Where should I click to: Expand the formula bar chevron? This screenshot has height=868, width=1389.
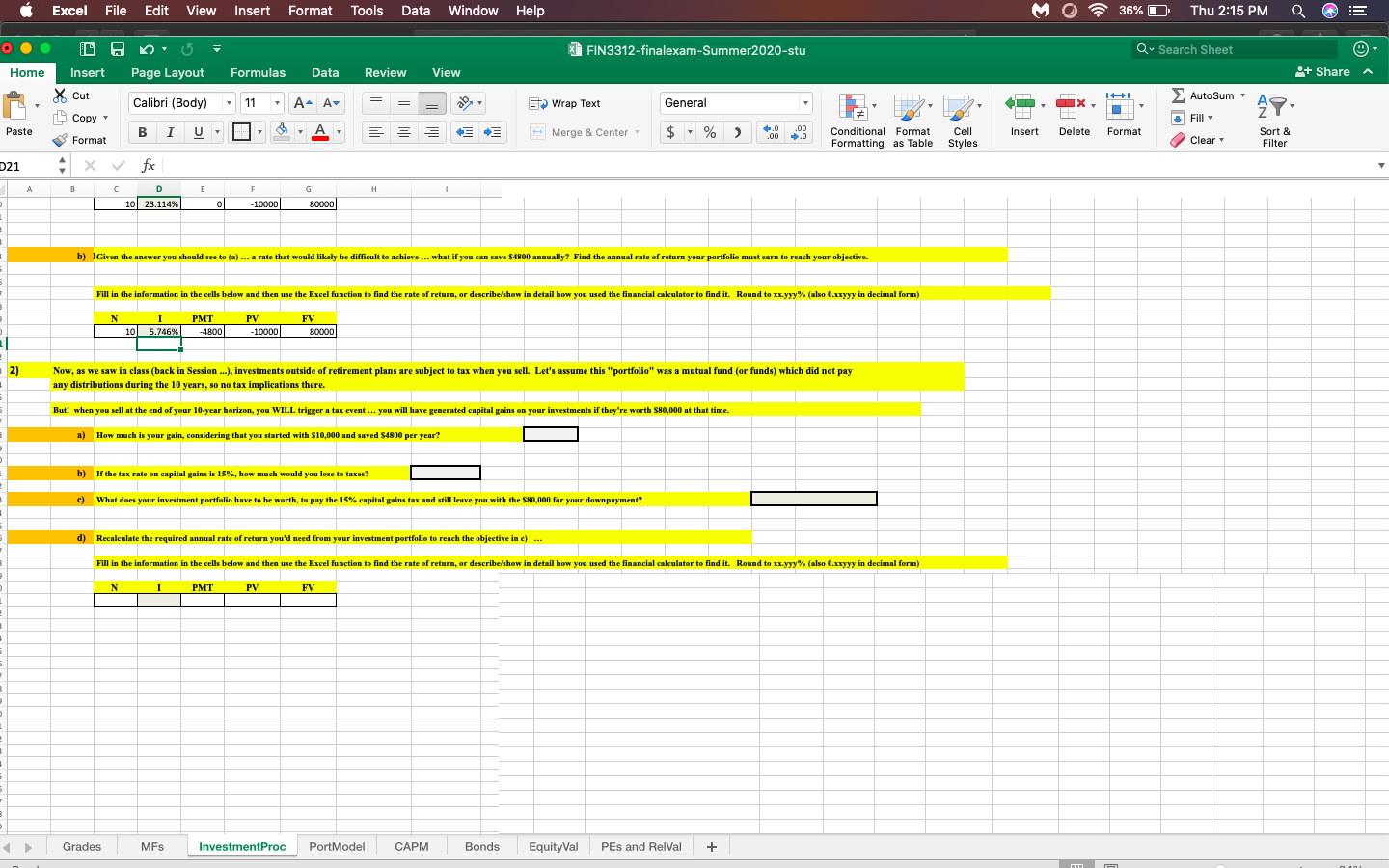point(1381,166)
